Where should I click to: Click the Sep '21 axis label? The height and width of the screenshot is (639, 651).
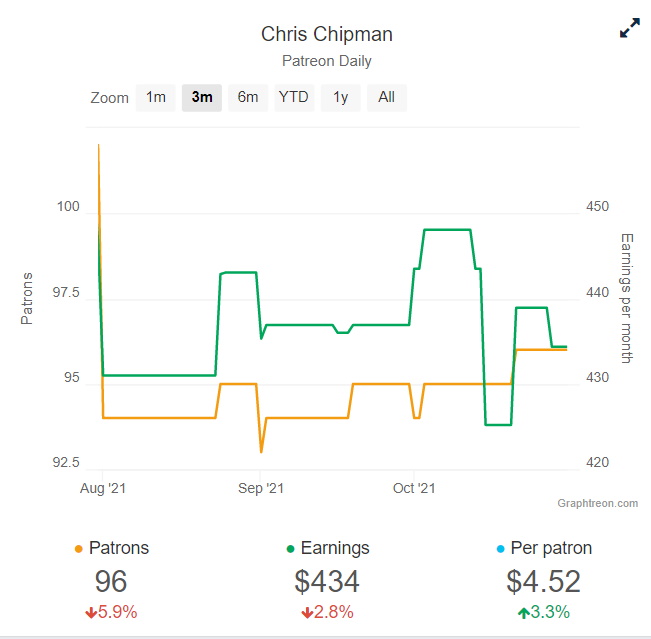(261, 488)
